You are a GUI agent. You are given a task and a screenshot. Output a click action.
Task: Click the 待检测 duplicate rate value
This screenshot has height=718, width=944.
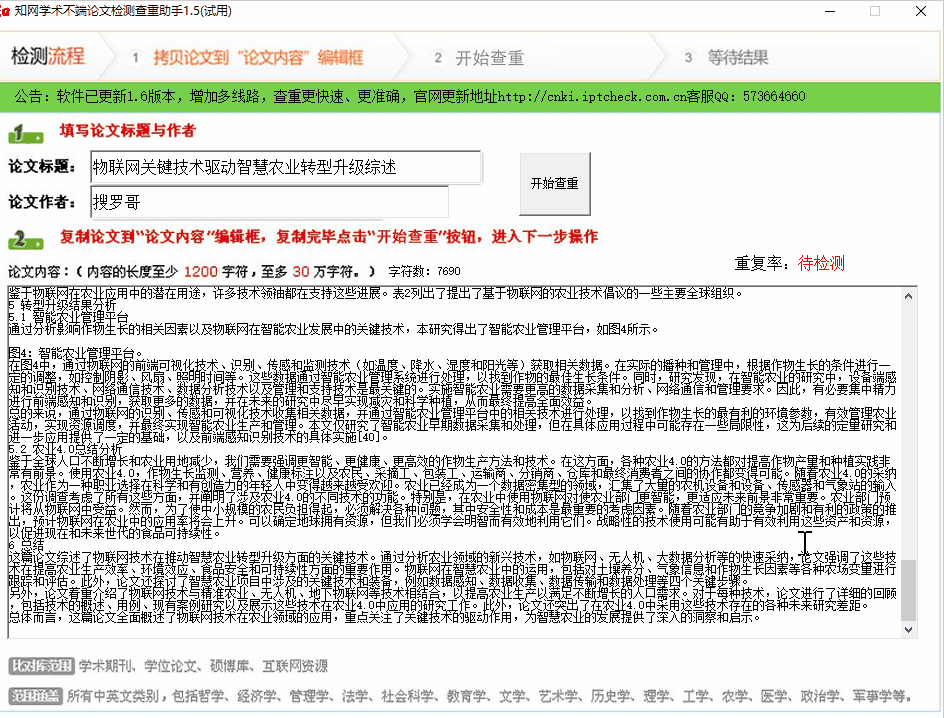coord(821,263)
